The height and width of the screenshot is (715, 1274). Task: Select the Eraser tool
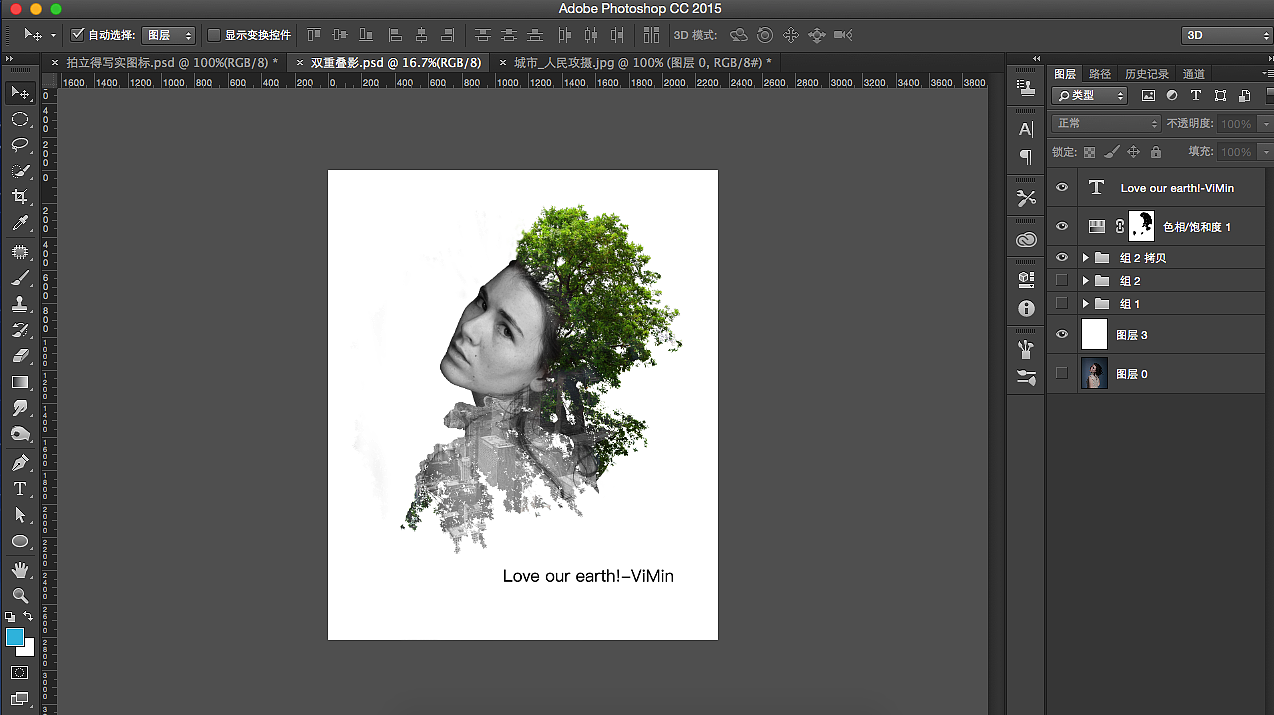pyautogui.click(x=19, y=355)
